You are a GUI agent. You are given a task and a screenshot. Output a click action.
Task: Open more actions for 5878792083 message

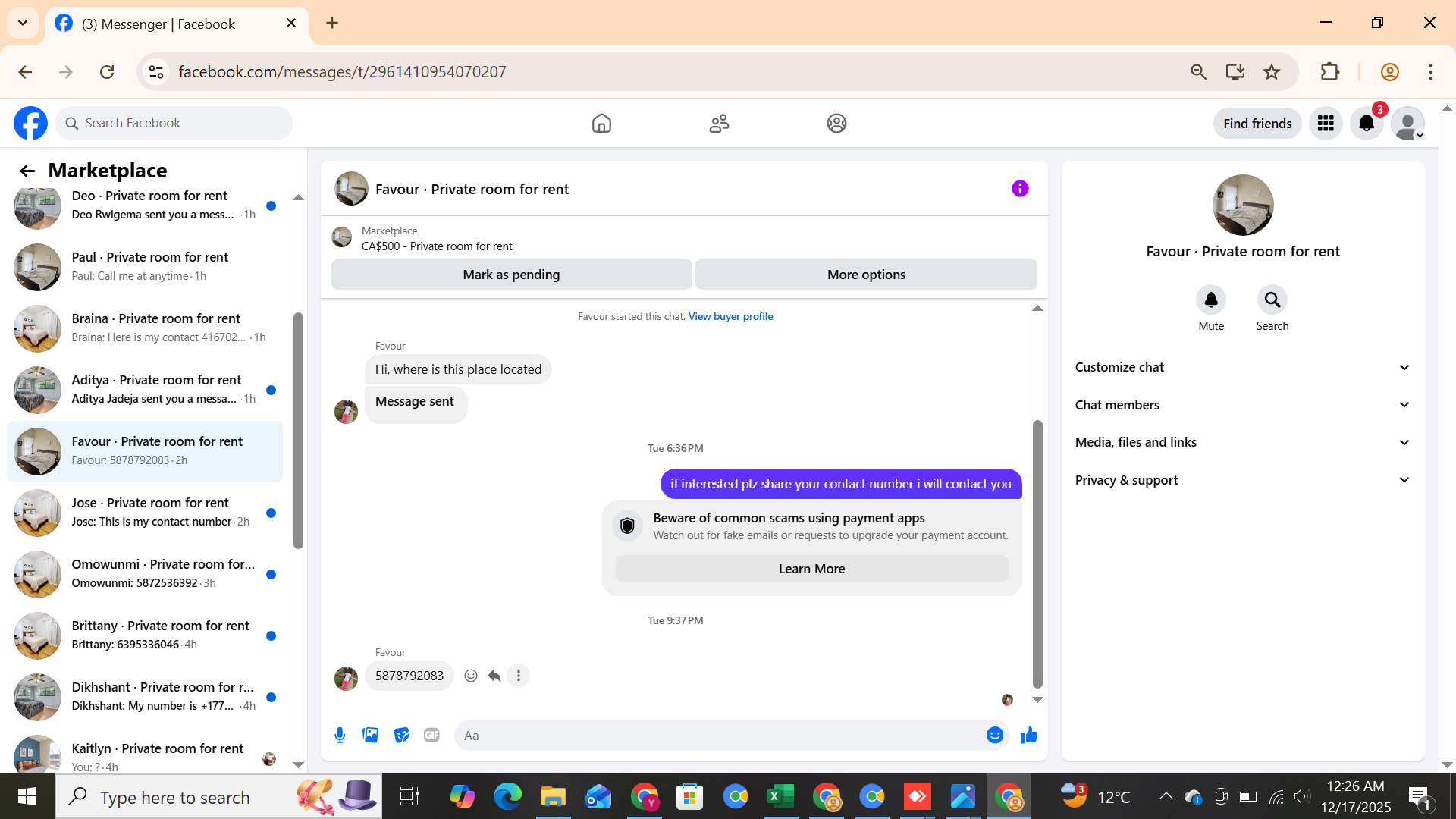[519, 676]
